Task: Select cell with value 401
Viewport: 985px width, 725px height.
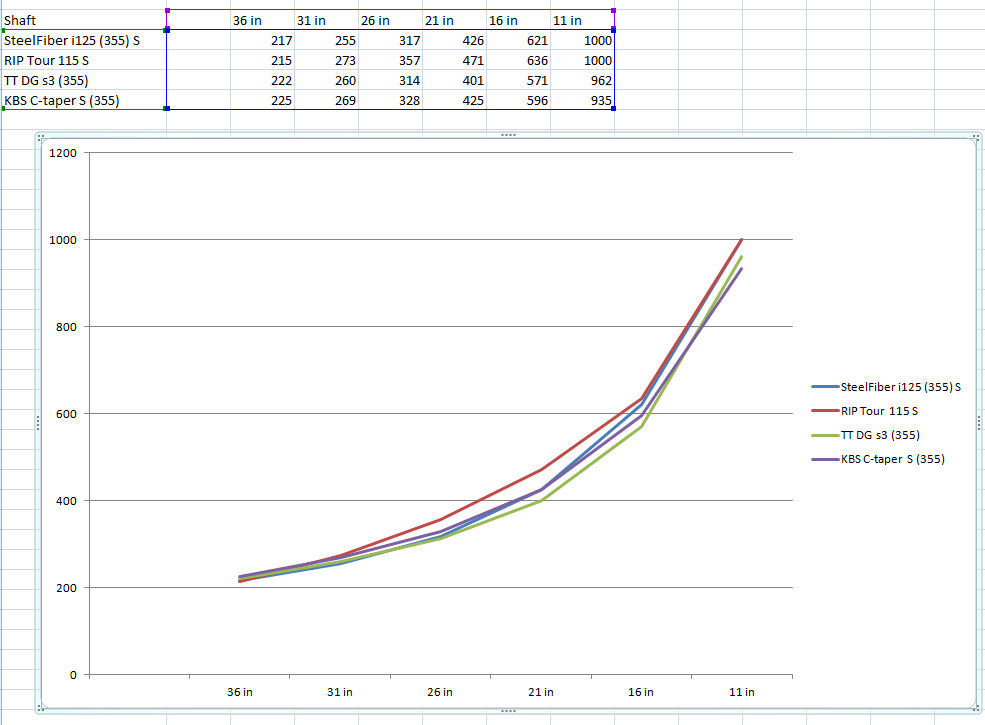Action: (455, 80)
